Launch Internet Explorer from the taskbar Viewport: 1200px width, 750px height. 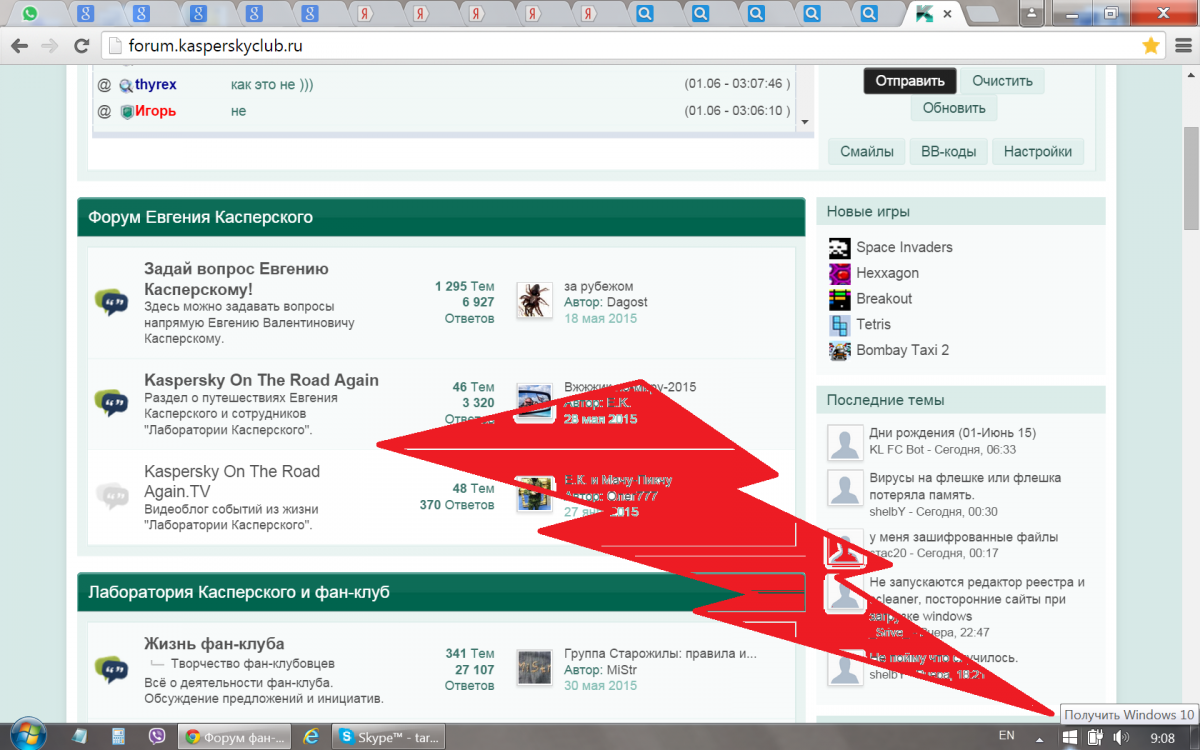point(312,736)
